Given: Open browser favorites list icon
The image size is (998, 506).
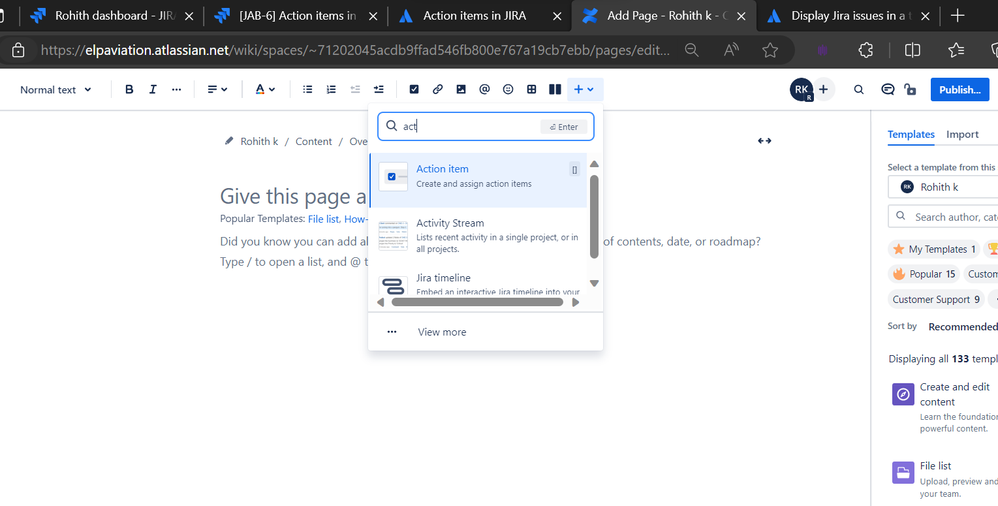Looking at the screenshot, I should click(956, 50).
